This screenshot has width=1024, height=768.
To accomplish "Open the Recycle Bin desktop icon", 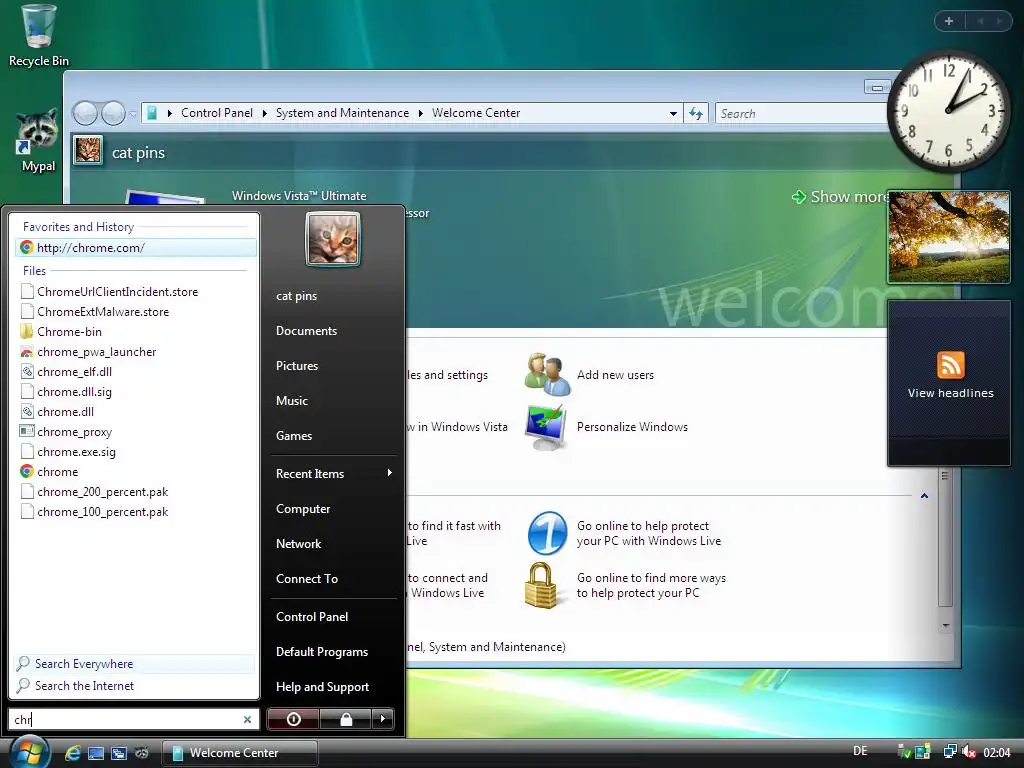I will click(39, 36).
